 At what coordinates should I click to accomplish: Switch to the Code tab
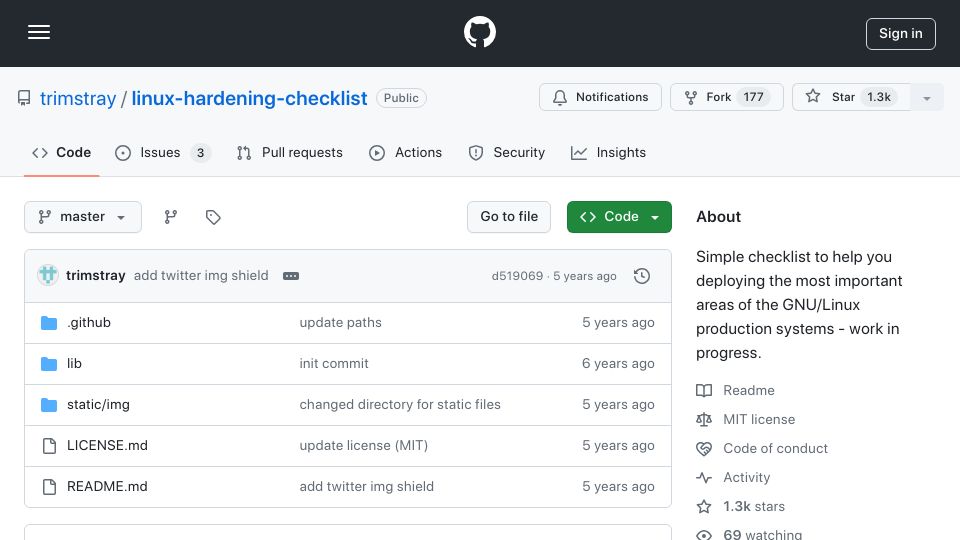61,152
